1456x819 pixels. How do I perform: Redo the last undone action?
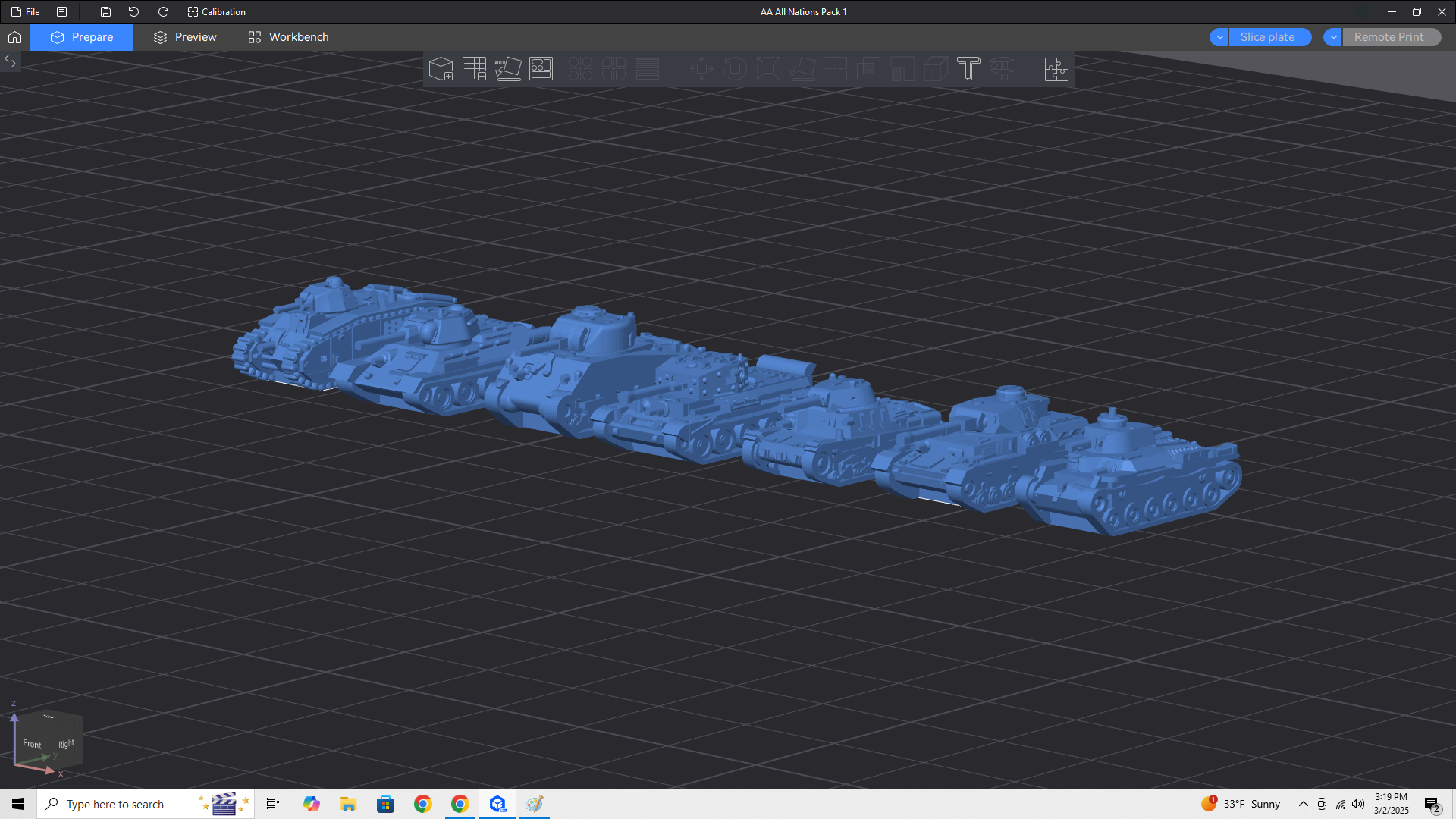(x=163, y=12)
